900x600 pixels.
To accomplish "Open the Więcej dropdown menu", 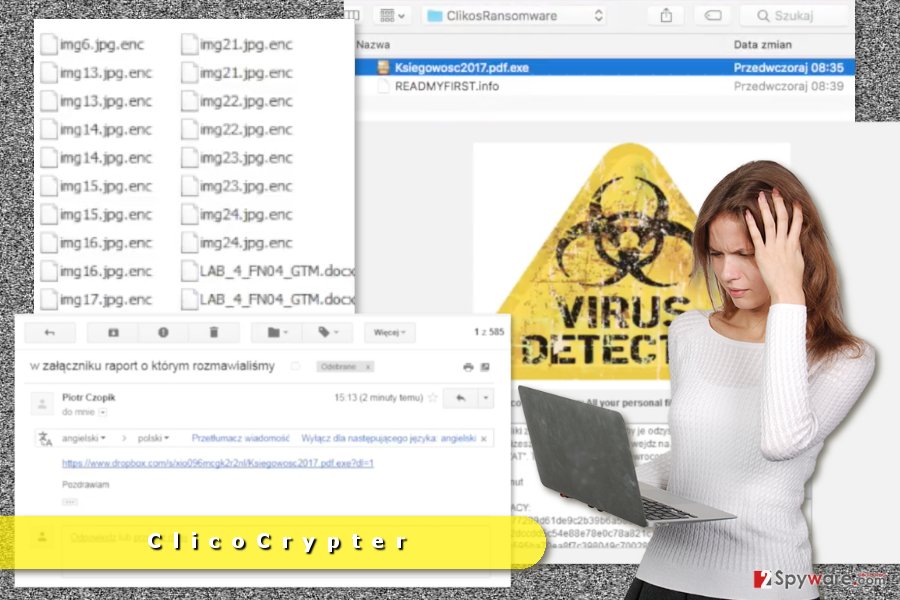I will point(390,332).
